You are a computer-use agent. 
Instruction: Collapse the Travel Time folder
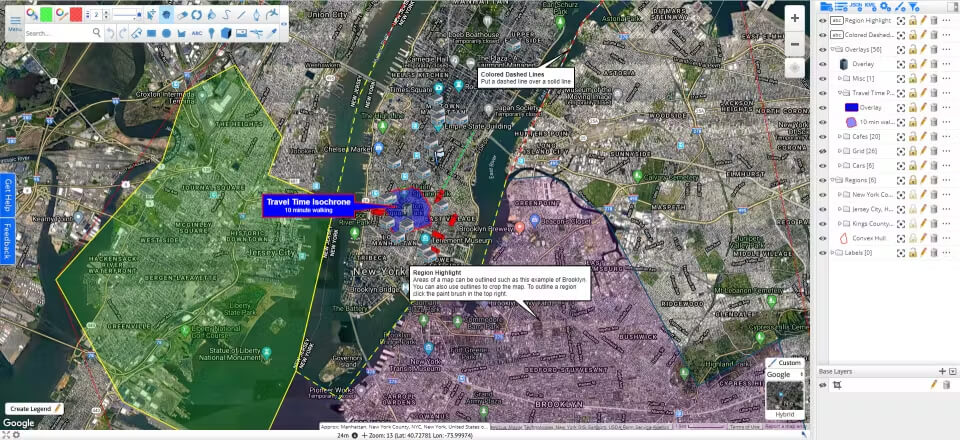pyautogui.click(x=839, y=93)
